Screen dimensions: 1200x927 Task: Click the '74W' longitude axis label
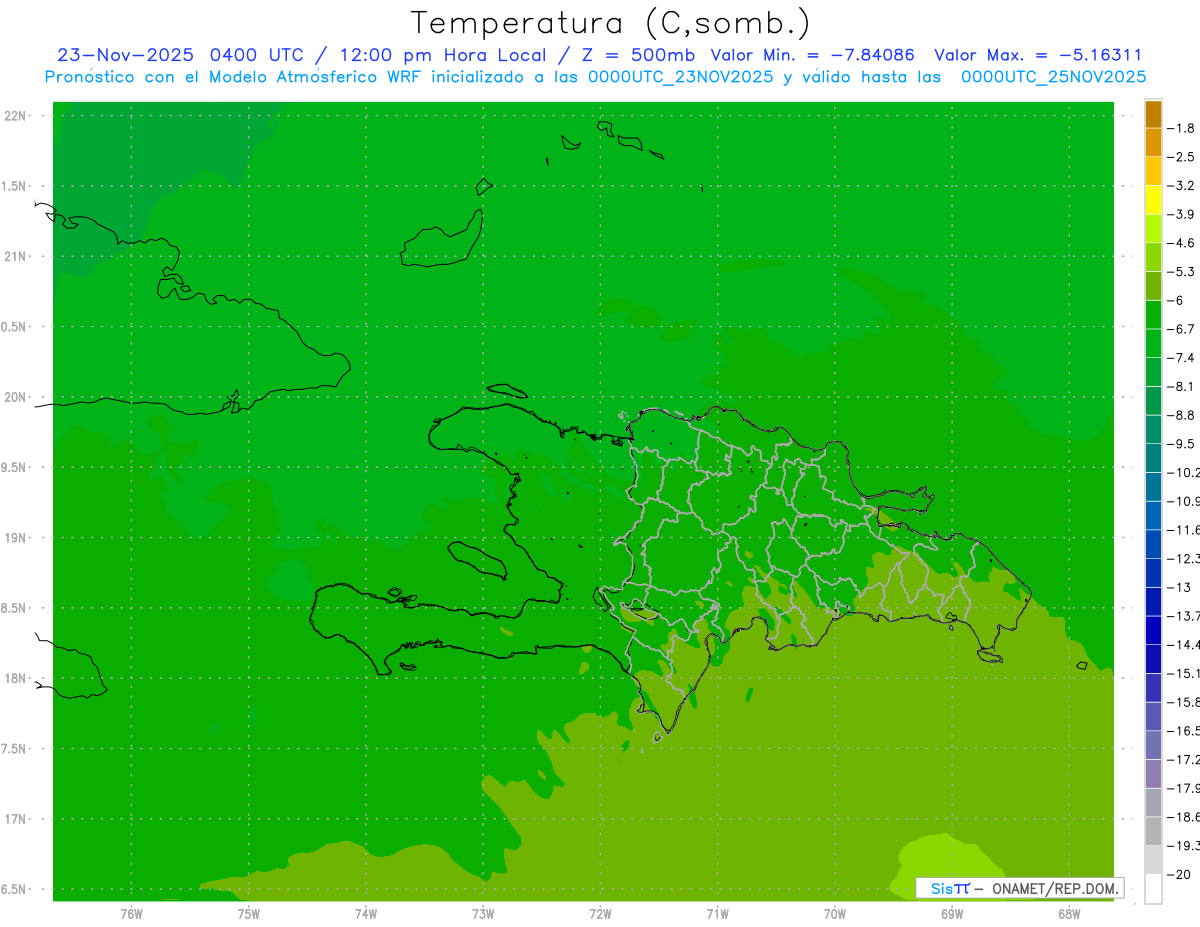[366, 914]
